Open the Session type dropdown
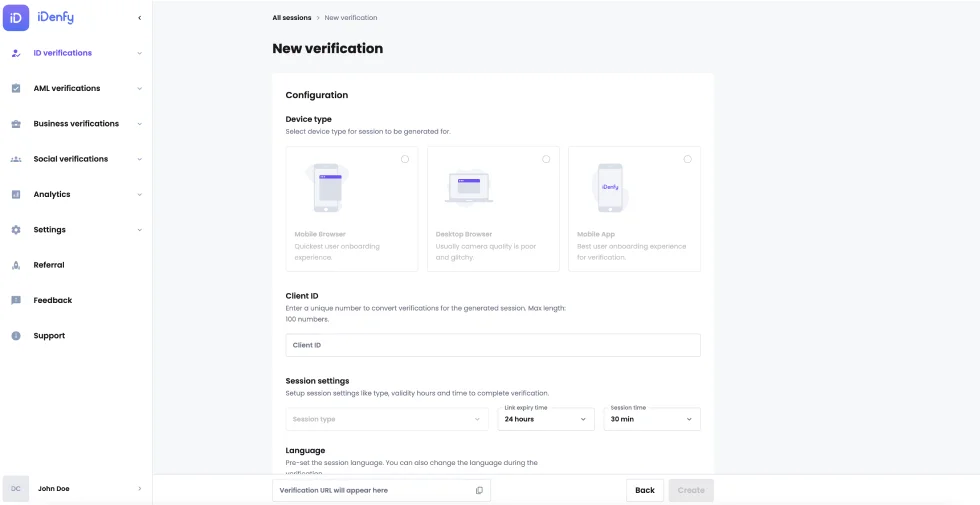The image size is (980, 505). coord(387,419)
